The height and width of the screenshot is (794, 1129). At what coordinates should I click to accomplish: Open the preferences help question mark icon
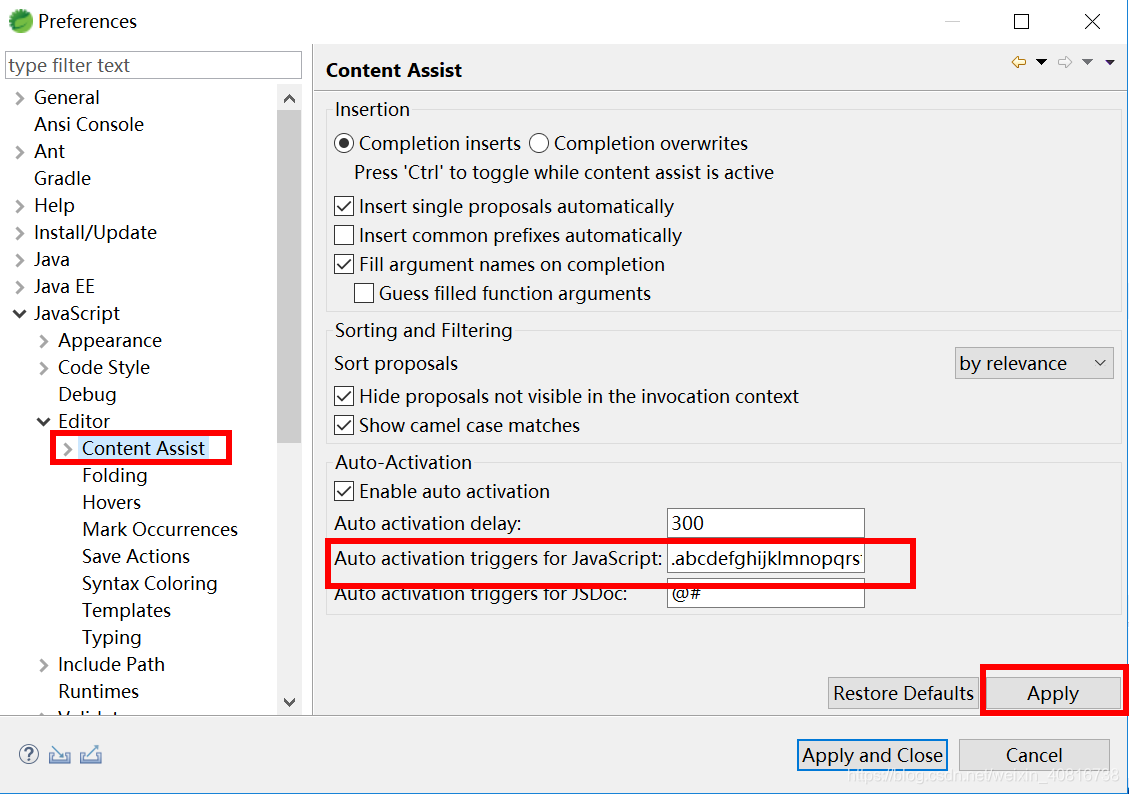point(29,755)
